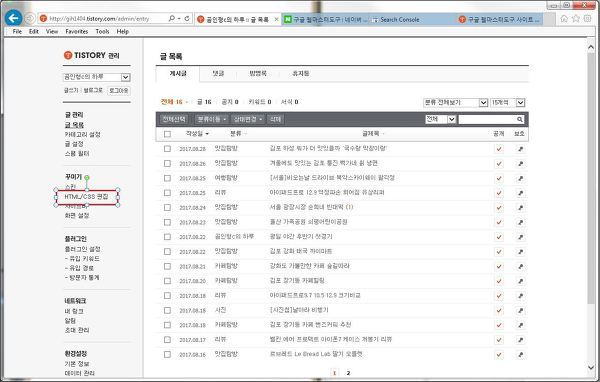Select the 게시글 tab

pos(178,73)
